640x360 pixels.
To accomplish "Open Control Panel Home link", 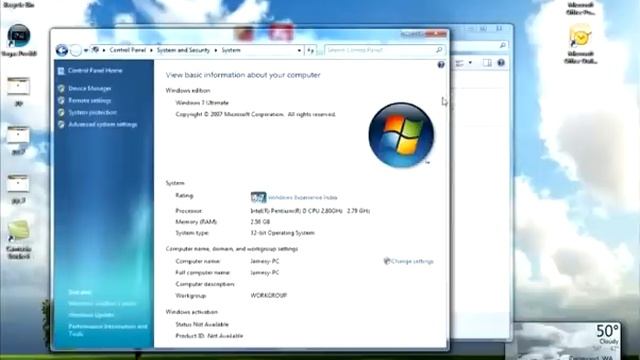I will [95, 70].
